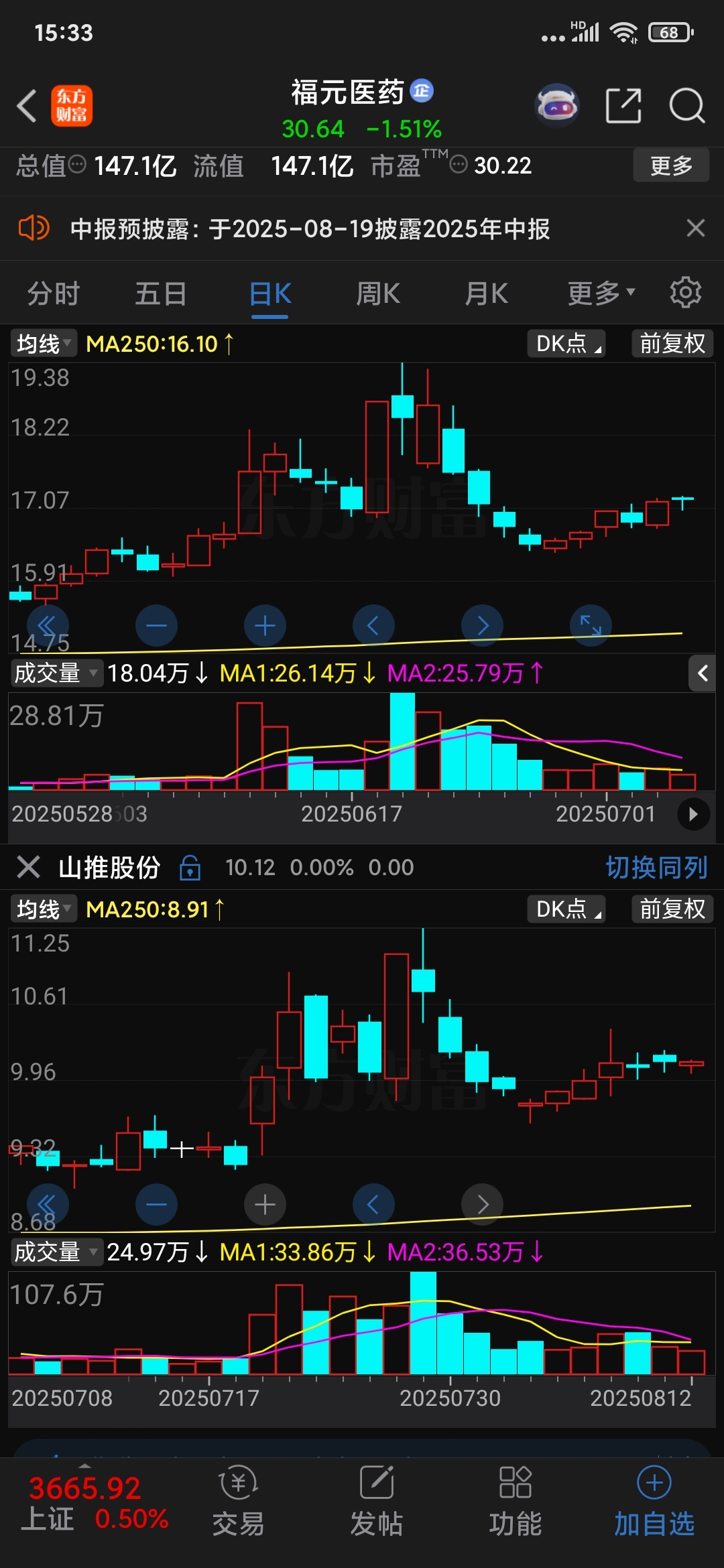Image resolution: width=724 pixels, height=1568 pixels.
Task: Switch to 分时 tab
Action: (54, 293)
